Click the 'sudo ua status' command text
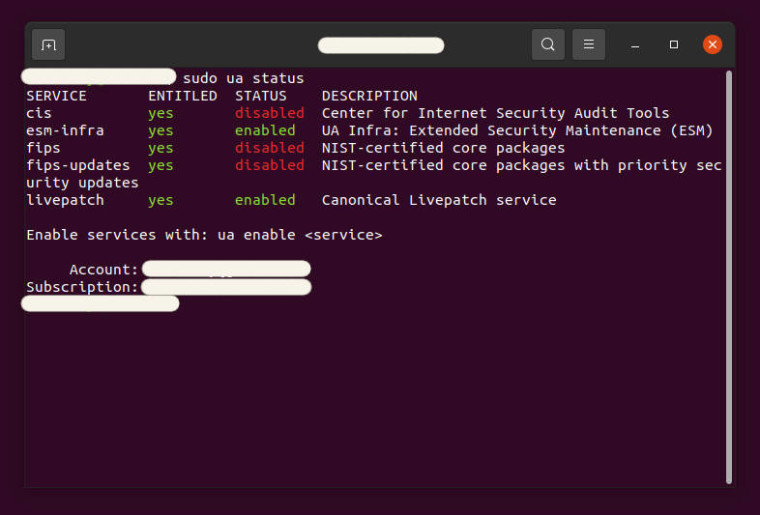 [x=243, y=78]
